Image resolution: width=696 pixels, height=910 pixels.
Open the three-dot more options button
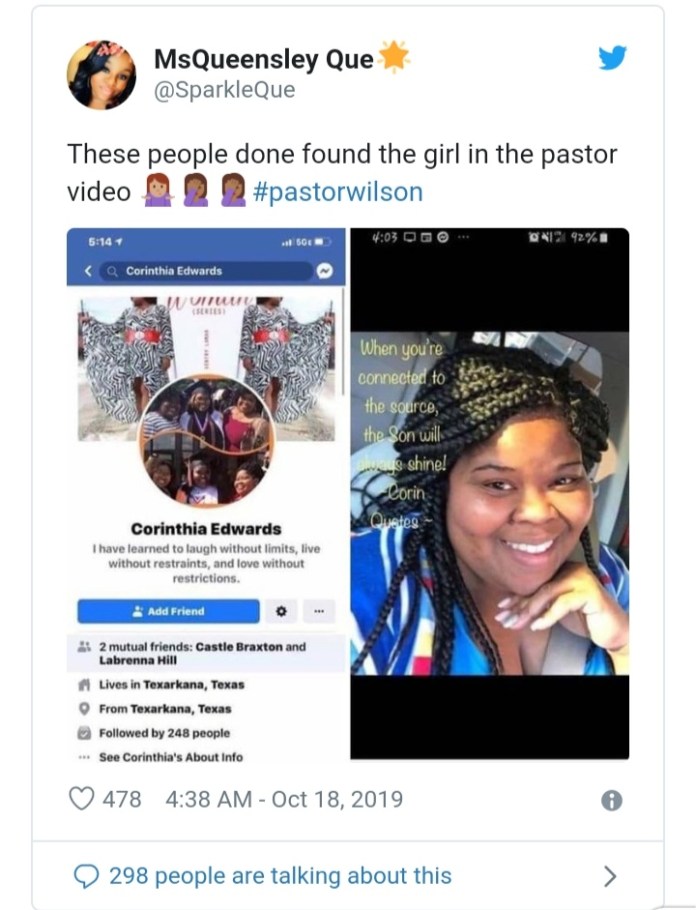point(319,611)
